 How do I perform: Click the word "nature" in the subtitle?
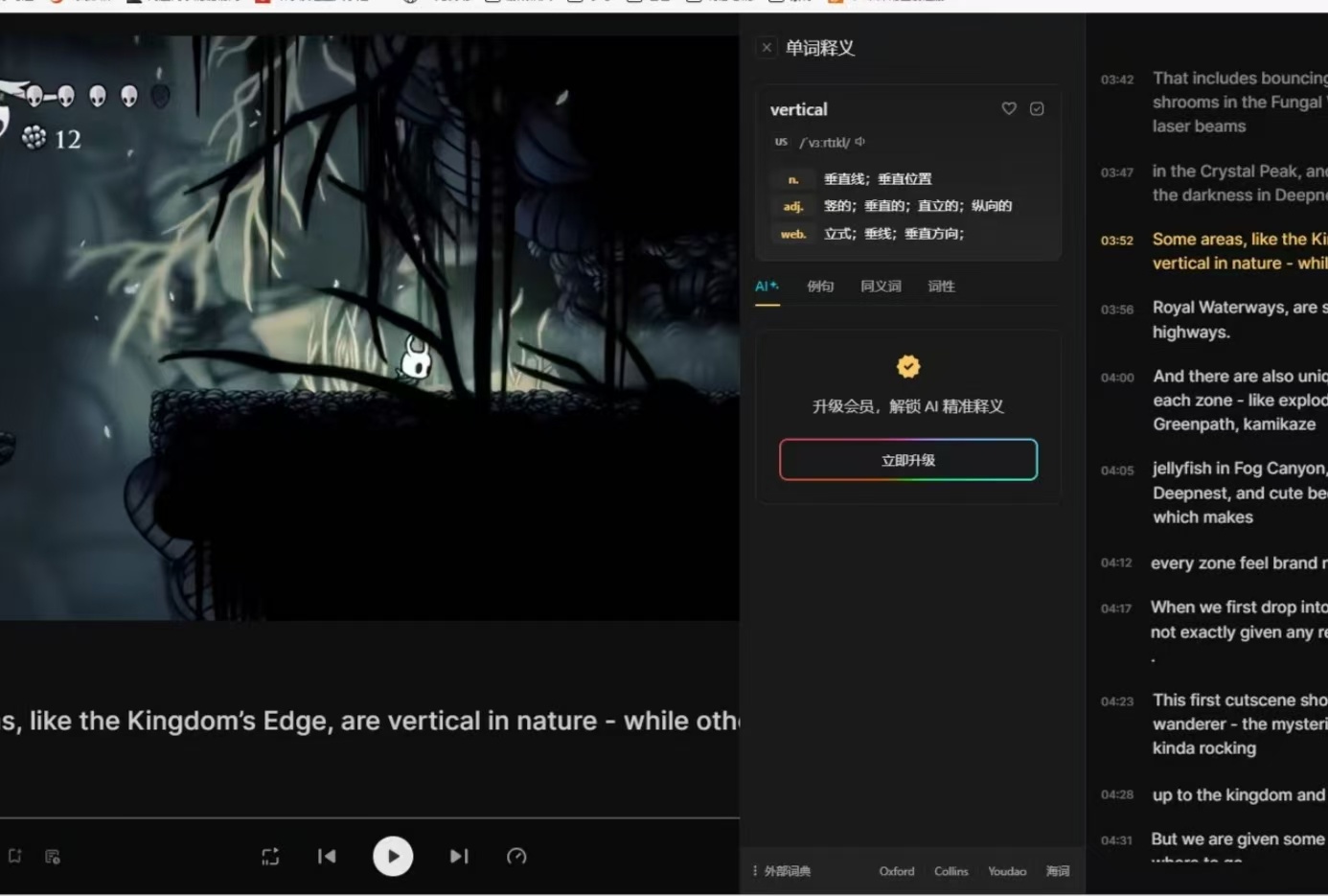tap(555, 721)
